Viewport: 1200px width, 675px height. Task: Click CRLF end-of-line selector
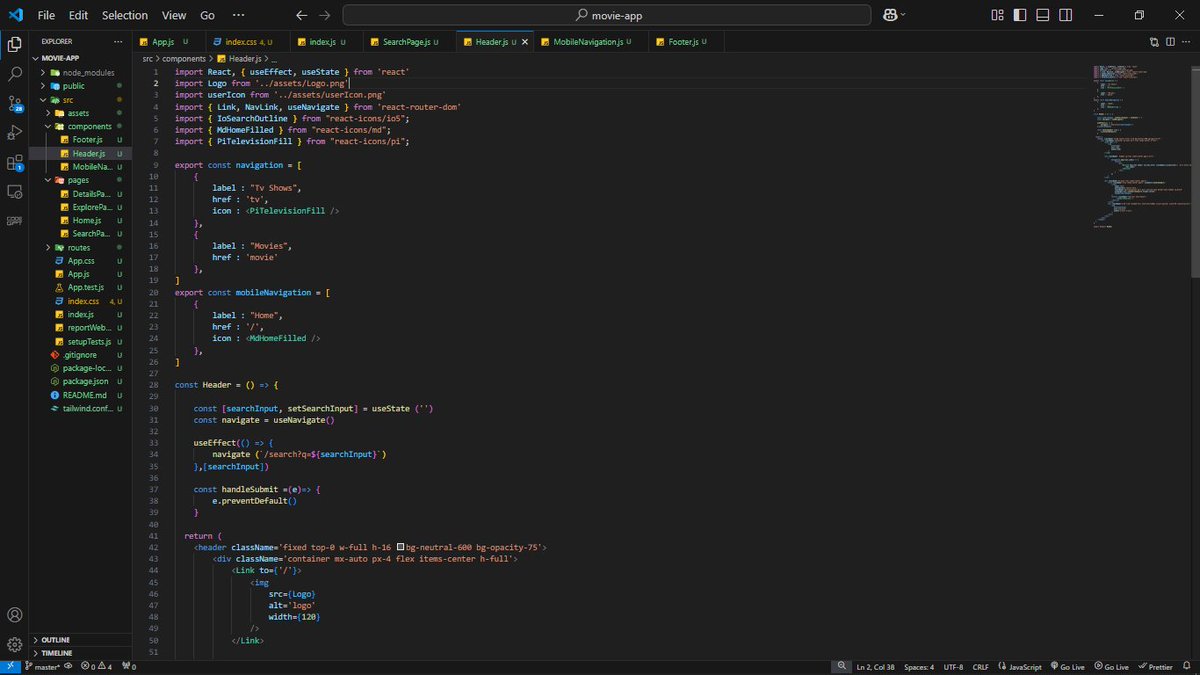[x=980, y=667]
